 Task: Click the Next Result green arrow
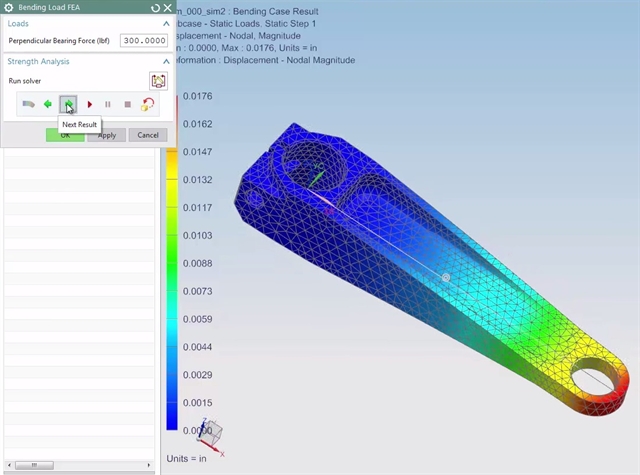[68, 104]
